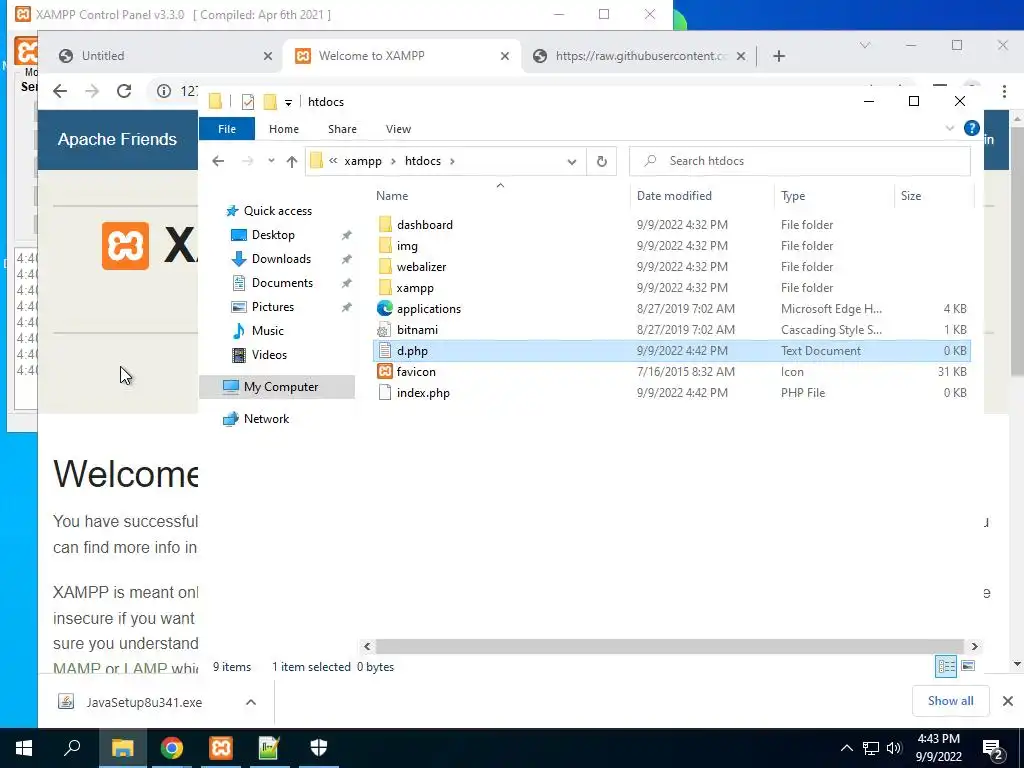Refresh the htdocs folder
Image resolution: width=1024 pixels, height=768 pixels.
point(601,161)
